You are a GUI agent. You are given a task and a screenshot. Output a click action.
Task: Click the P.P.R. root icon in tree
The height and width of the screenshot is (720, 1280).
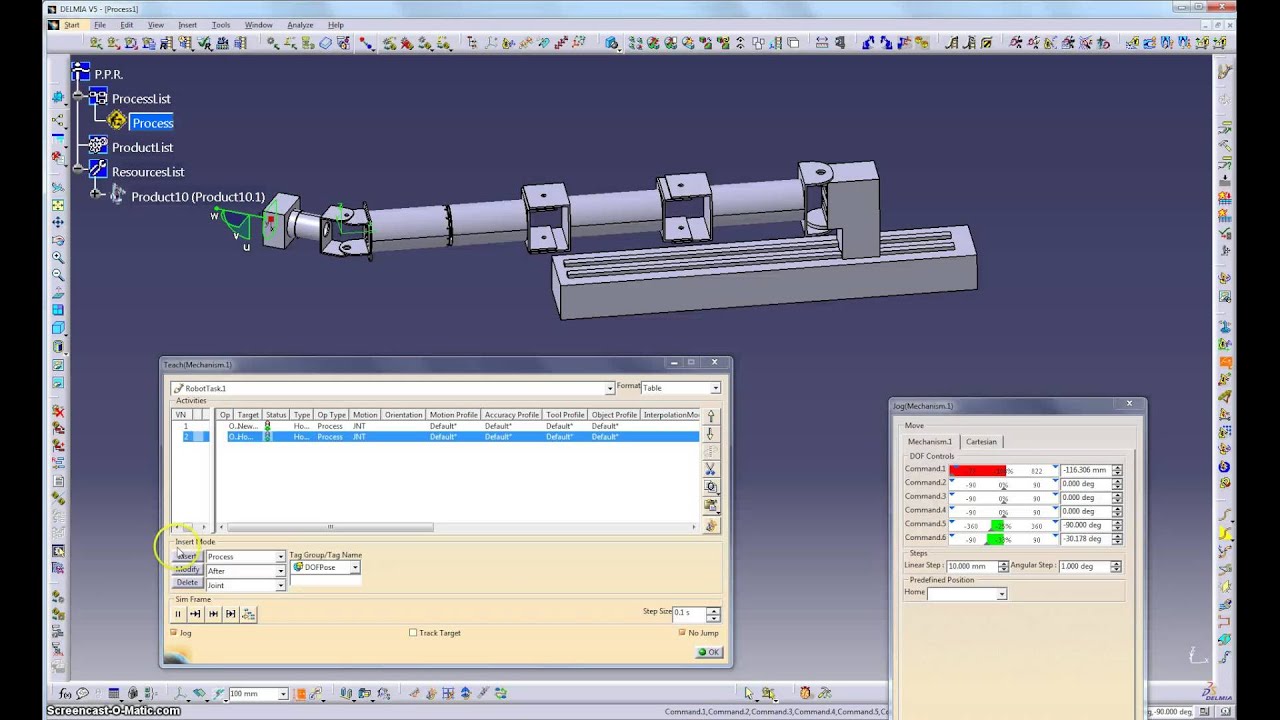tap(81, 73)
